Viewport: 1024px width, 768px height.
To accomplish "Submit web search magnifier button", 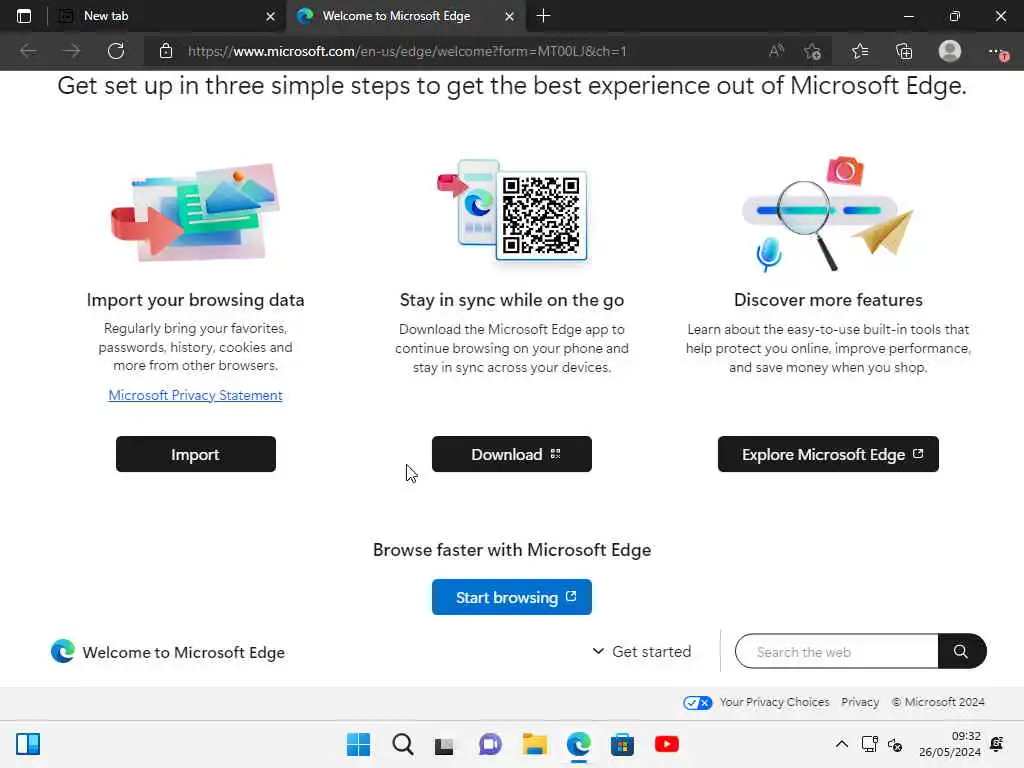I will 961,651.
